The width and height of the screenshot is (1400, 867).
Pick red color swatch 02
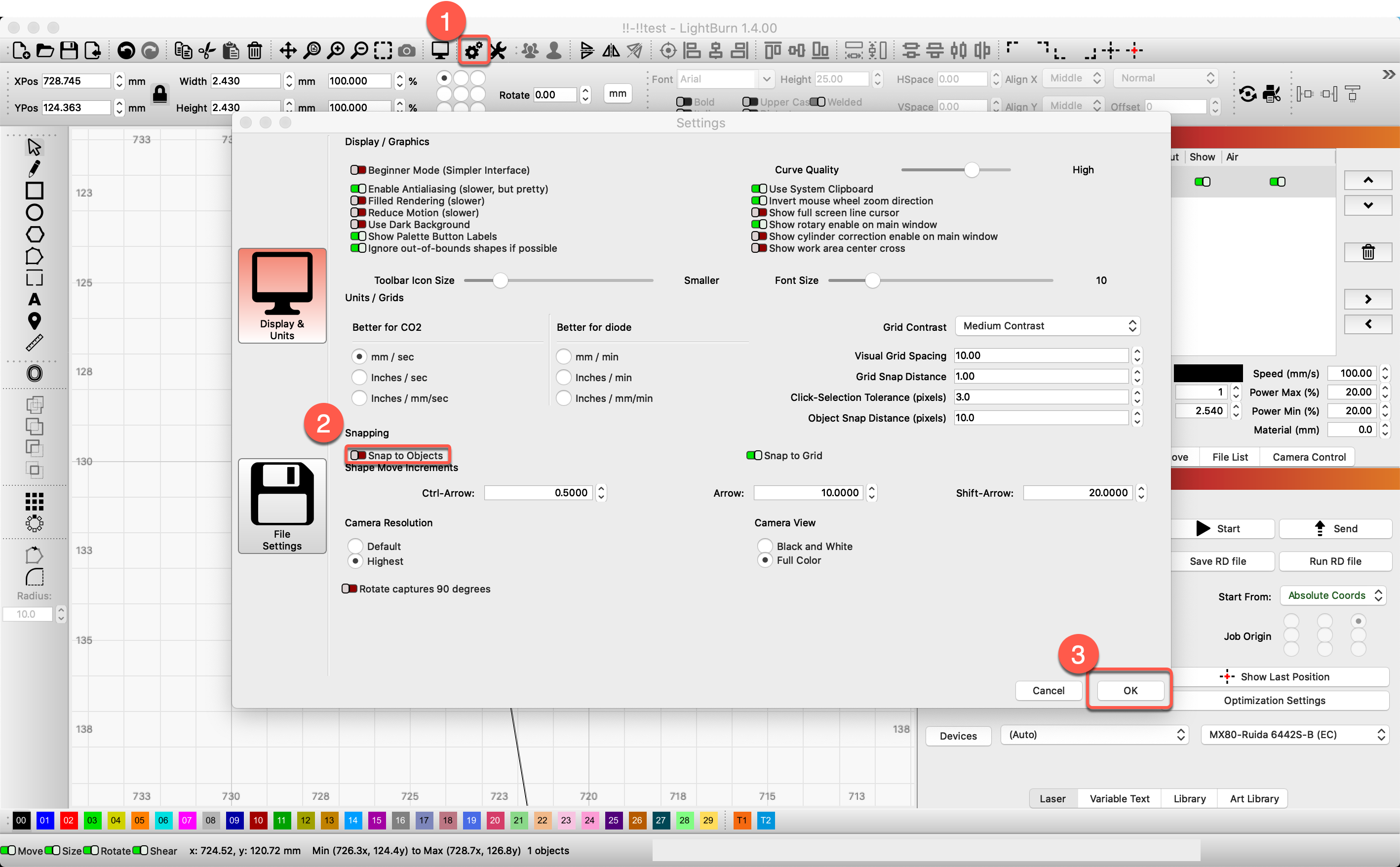68,820
